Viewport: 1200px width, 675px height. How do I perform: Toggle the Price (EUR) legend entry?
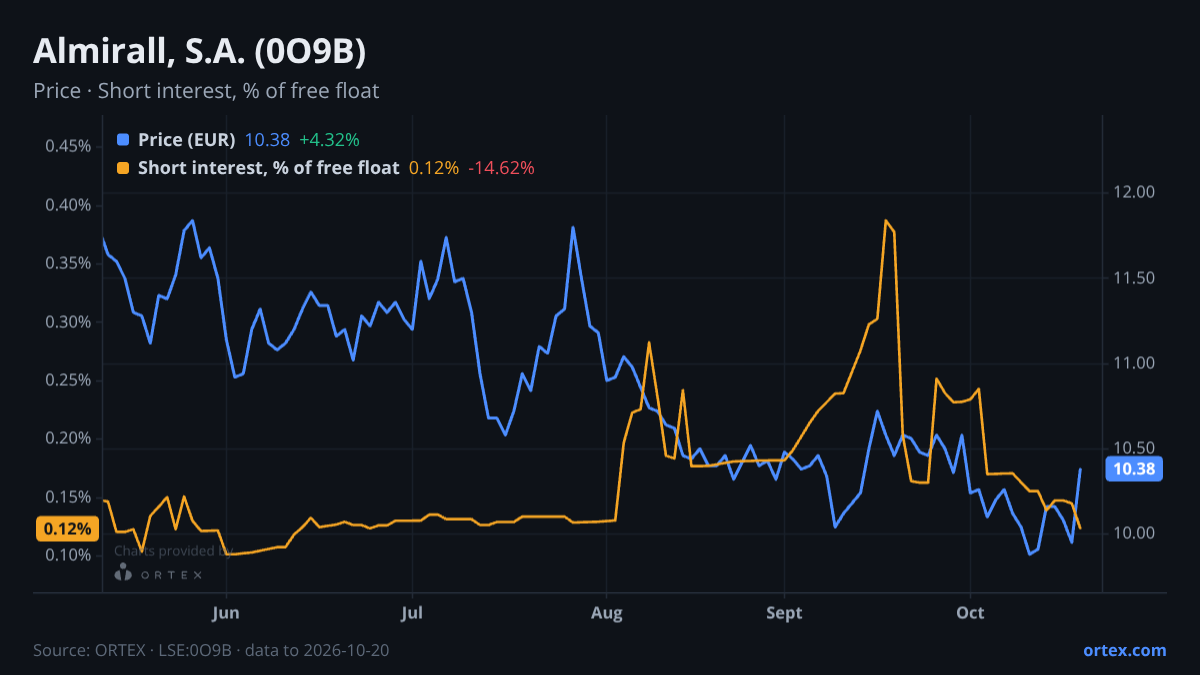pos(238,140)
